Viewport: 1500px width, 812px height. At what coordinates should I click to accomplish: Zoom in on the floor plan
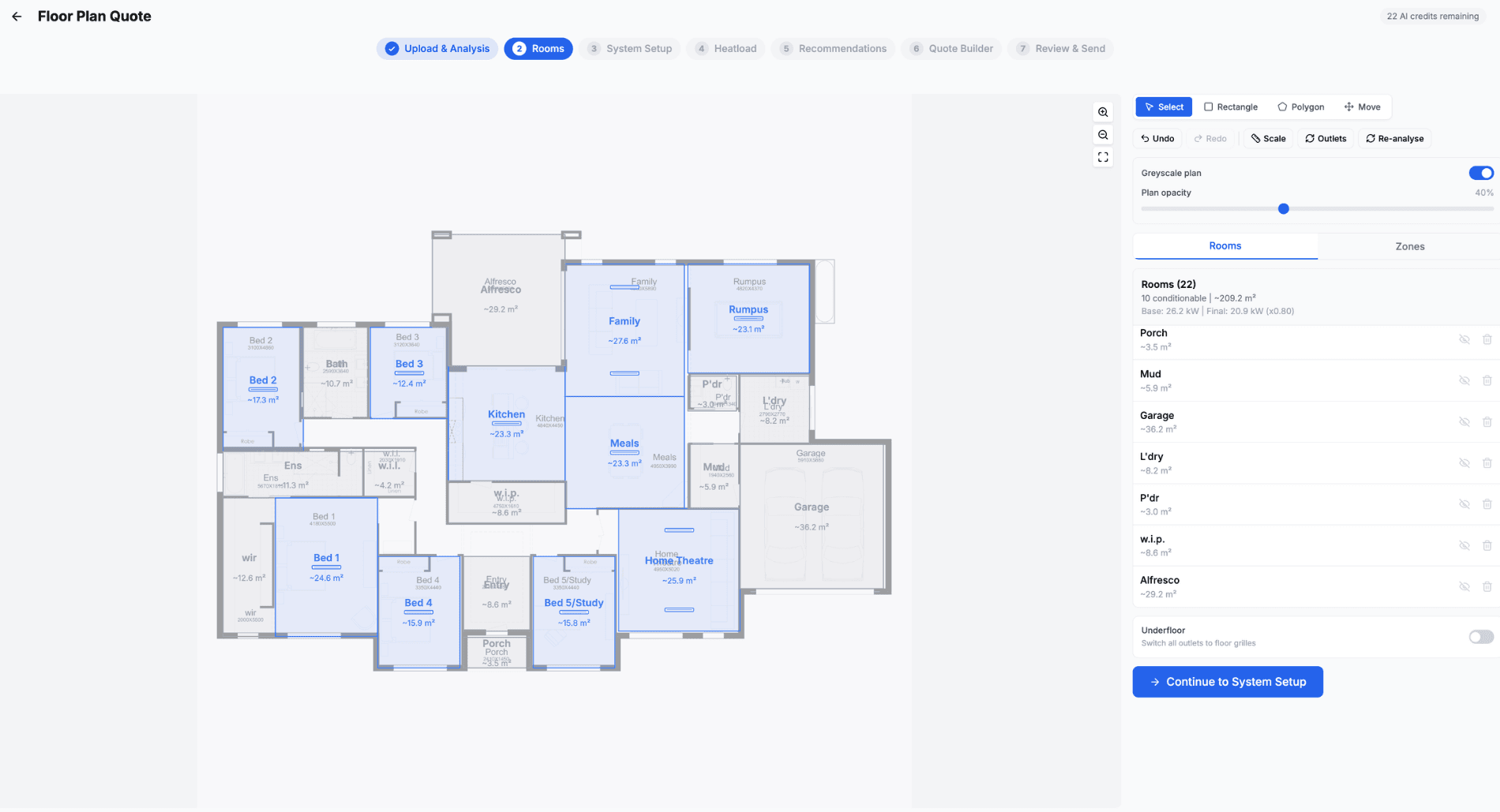[1103, 112]
